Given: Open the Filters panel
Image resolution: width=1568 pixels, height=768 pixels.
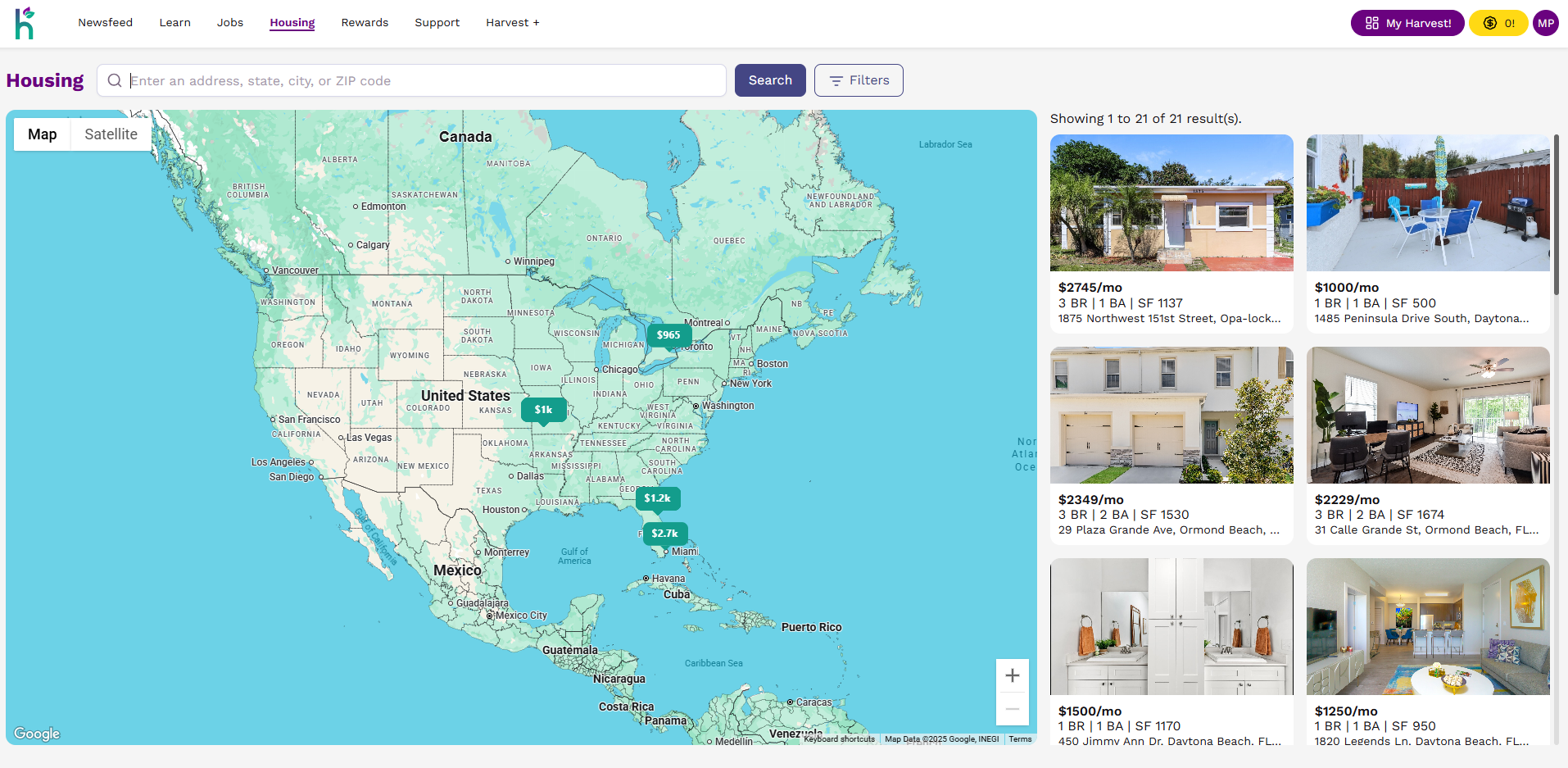Looking at the screenshot, I should coord(858,80).
